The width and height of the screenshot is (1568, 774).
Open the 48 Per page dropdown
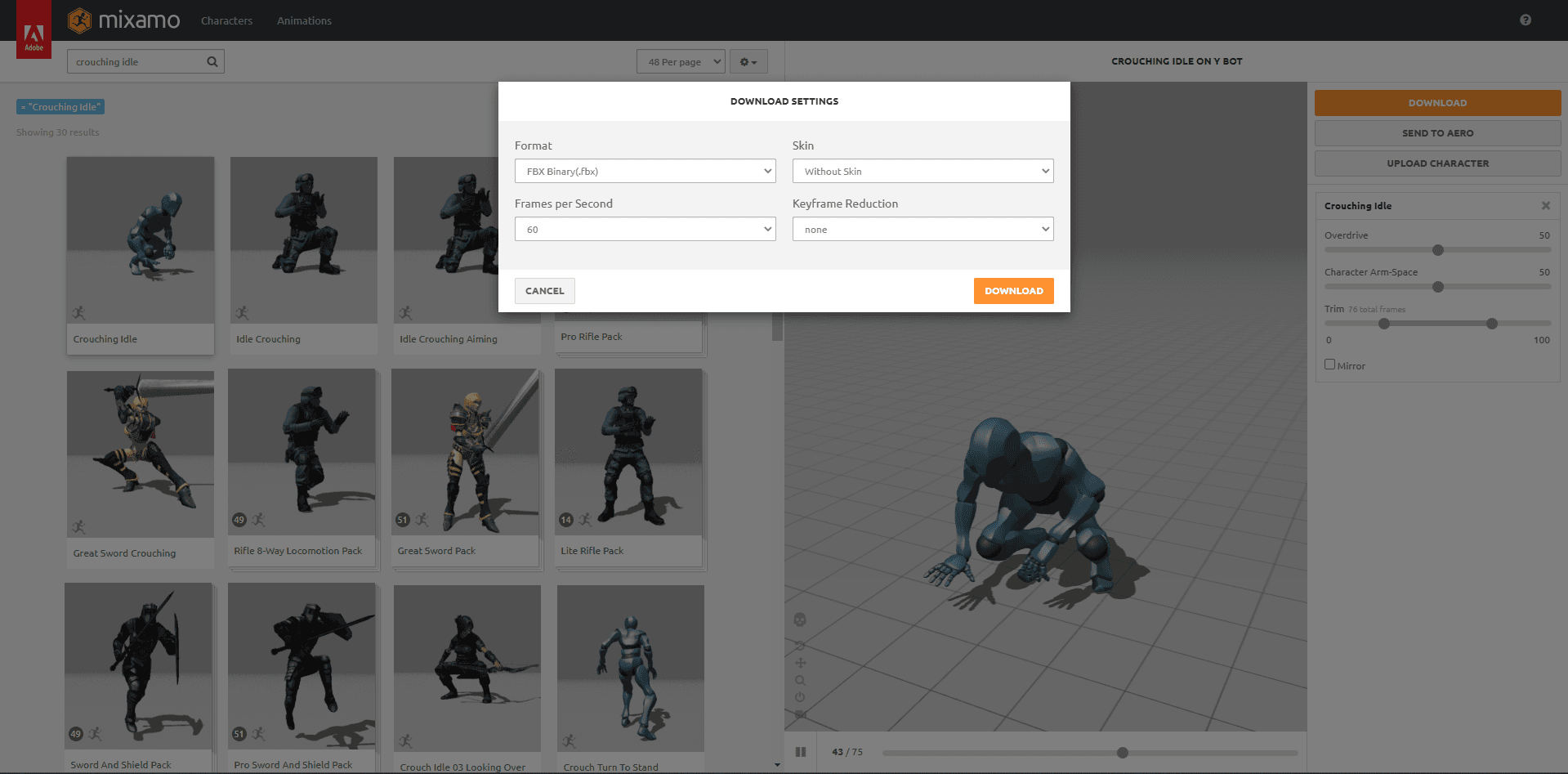click(681, 61)
